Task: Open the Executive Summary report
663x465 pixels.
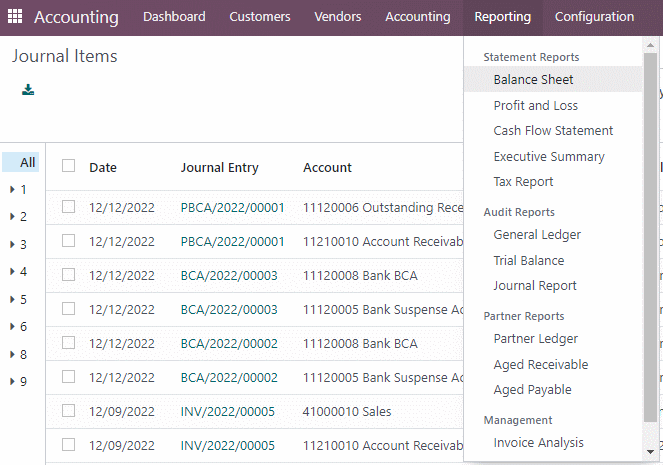Action: click(549, 156)
